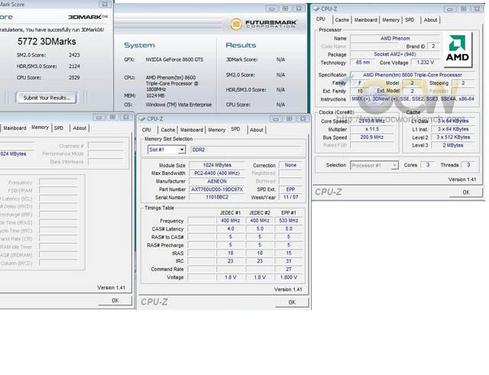Click OK in the processor CPU-Z window
The image size is (489, 375).
[466, 192]
